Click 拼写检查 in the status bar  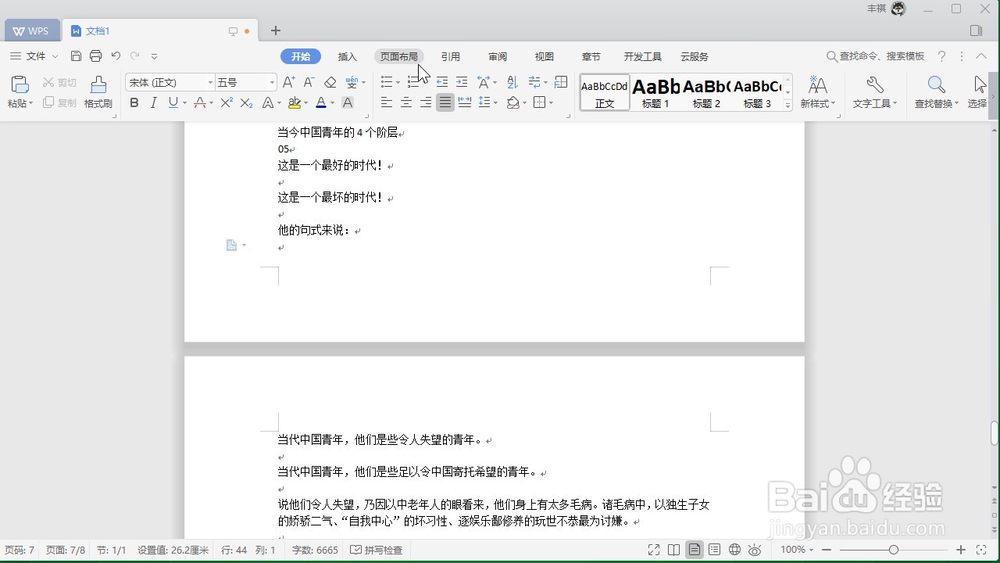tap(376, 550)
